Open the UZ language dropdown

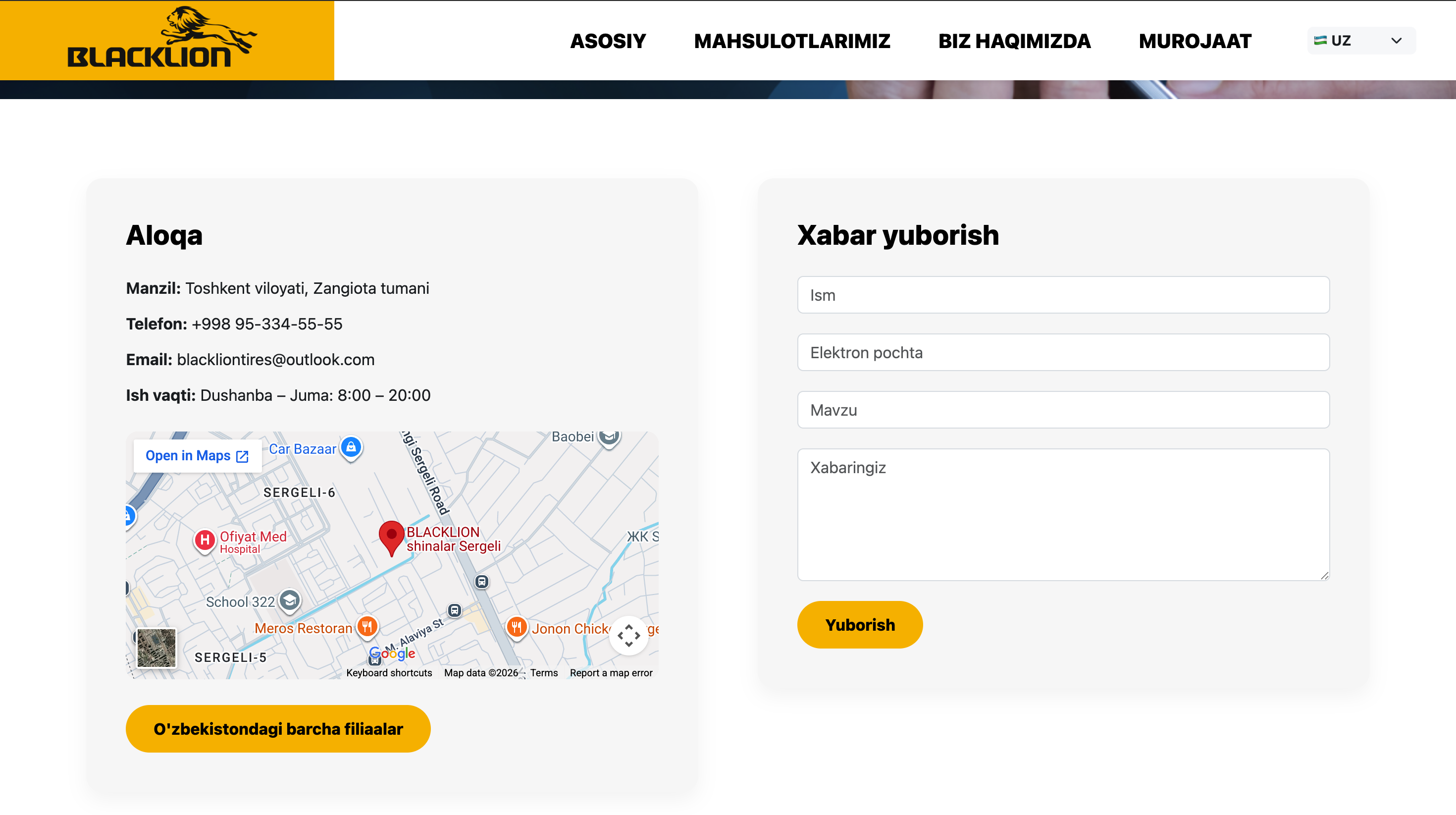(x=1361, y=41)
